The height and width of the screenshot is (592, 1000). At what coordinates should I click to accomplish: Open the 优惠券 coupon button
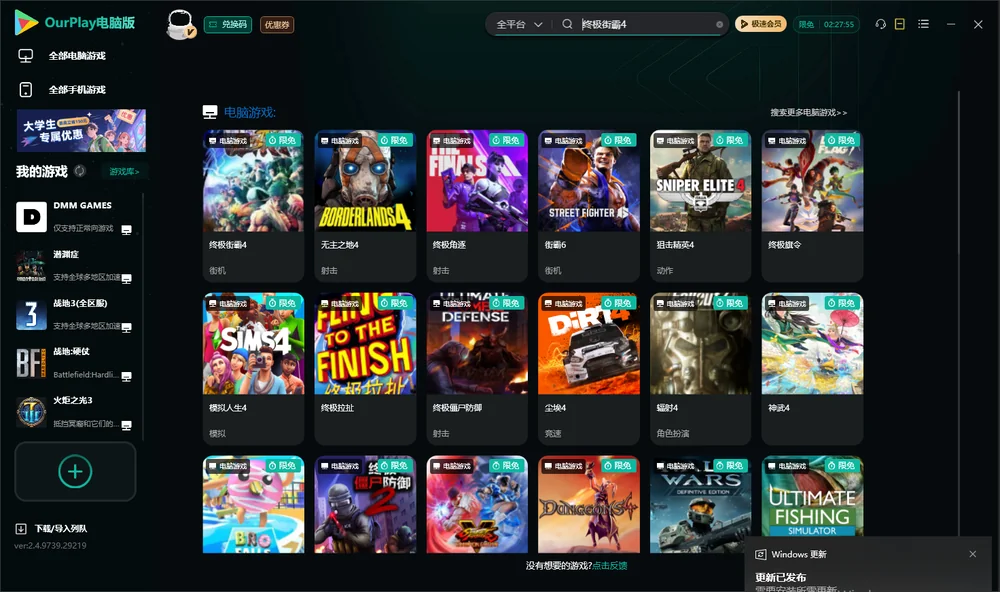coord(277,24)
